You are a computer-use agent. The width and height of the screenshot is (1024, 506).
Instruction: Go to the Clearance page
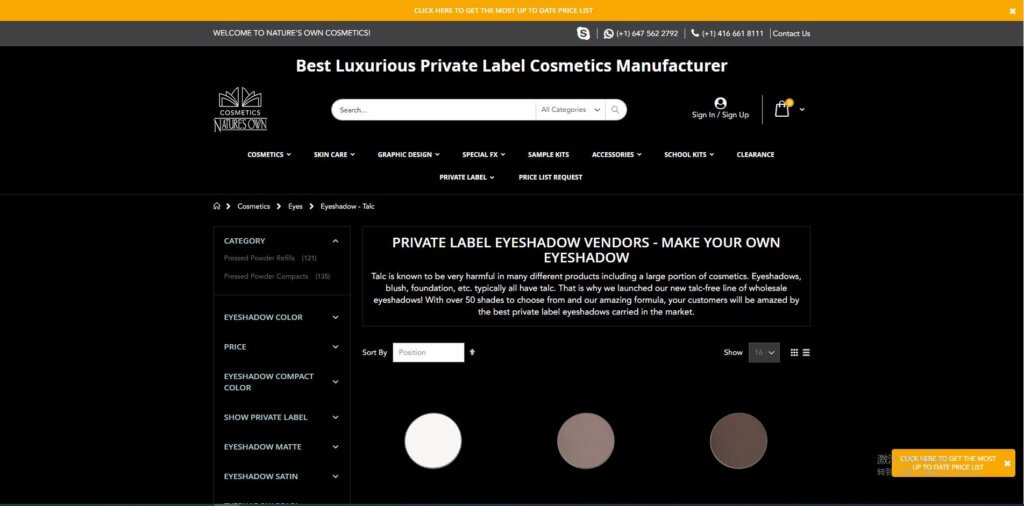point(756,155)
